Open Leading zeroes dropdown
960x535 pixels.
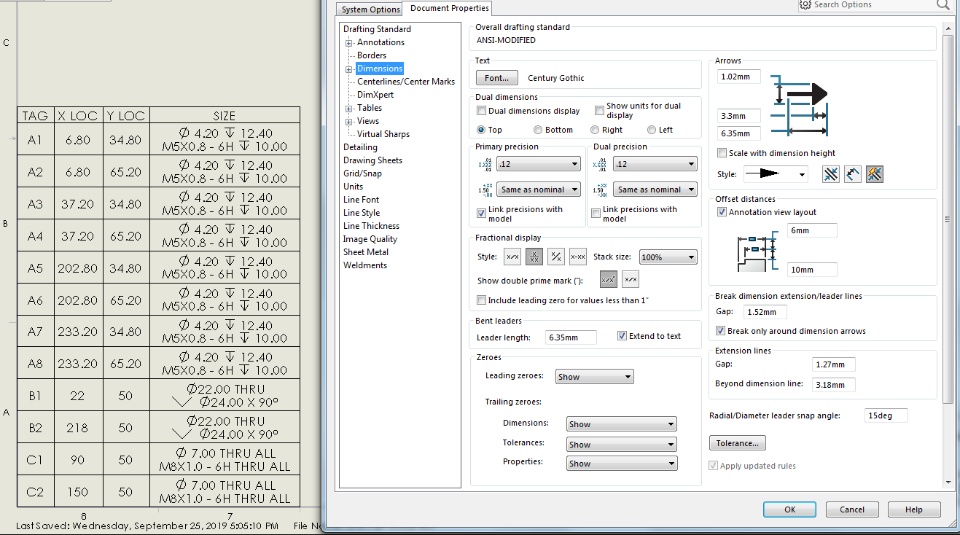[x=594, y=377]
